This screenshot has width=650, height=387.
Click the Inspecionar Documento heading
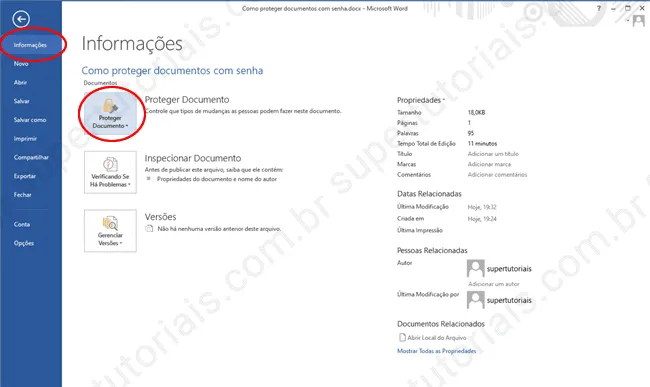[193, 158]
